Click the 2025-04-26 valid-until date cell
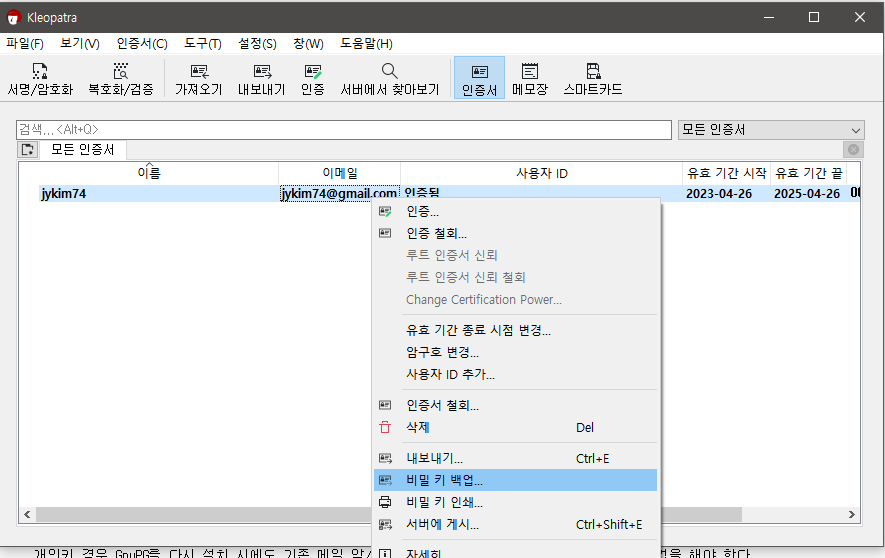885x558 pixels. tap(807, 194)
